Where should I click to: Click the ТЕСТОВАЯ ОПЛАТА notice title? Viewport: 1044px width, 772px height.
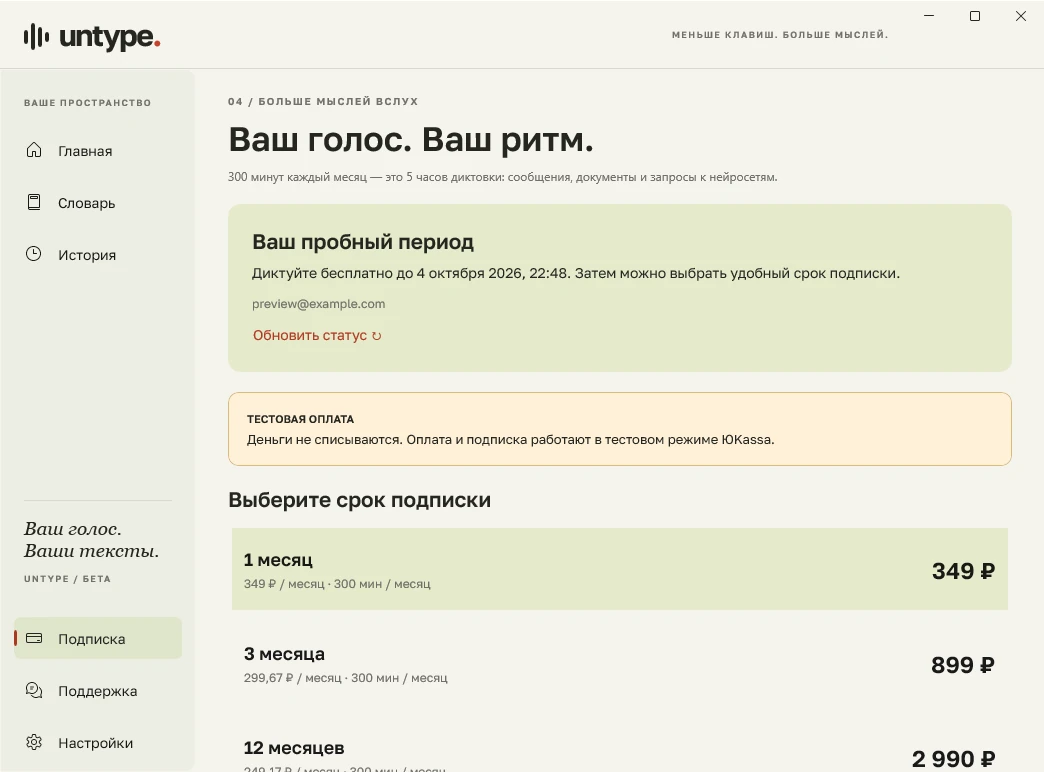300,419
